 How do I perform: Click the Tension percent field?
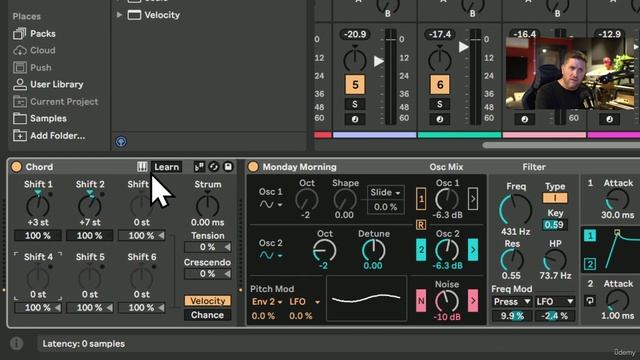[208, 247]
